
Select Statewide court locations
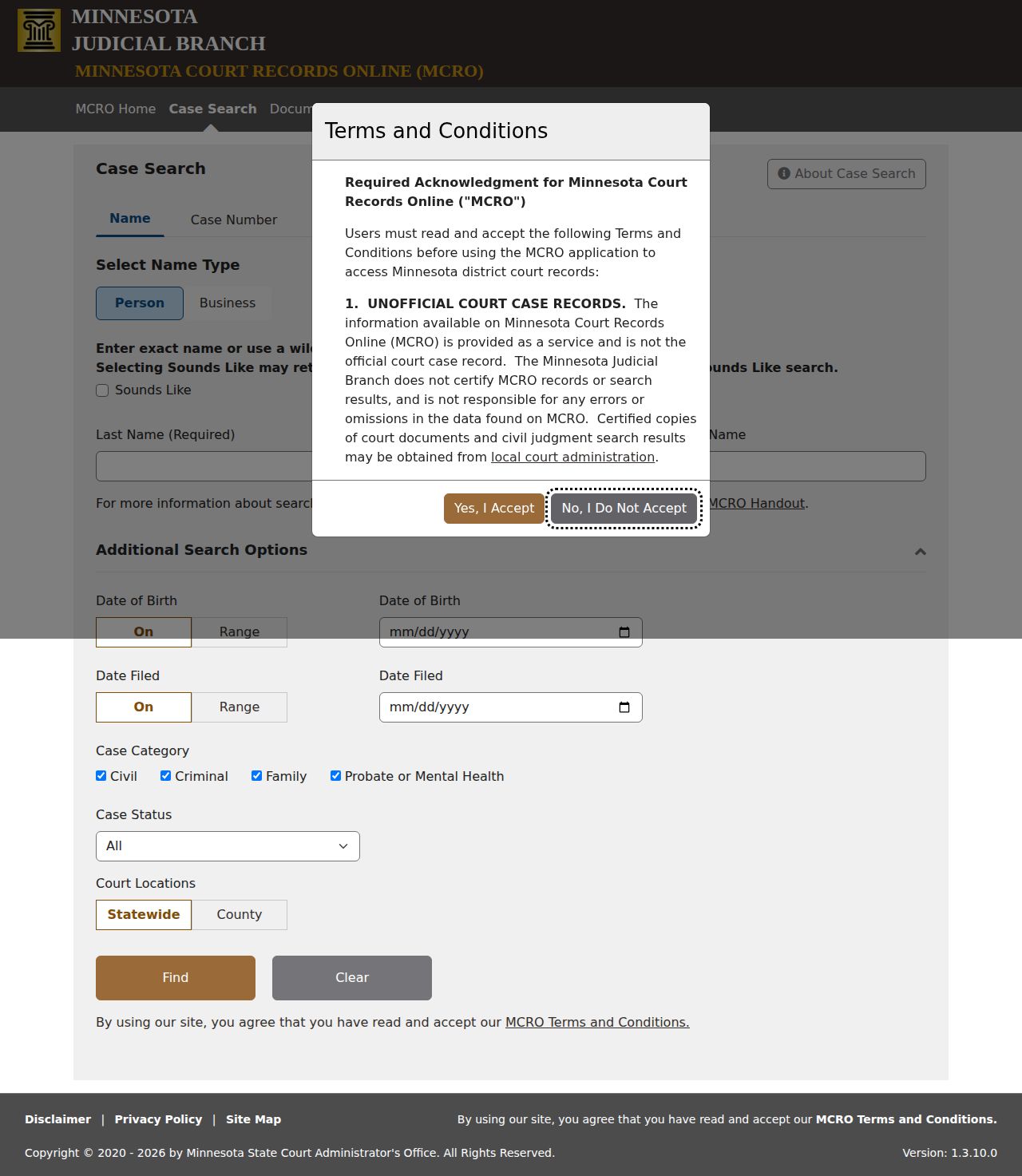point(144,915)
